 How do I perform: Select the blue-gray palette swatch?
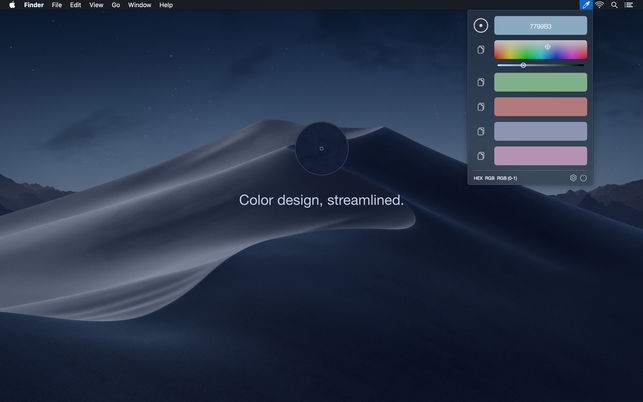coord(540,131)
